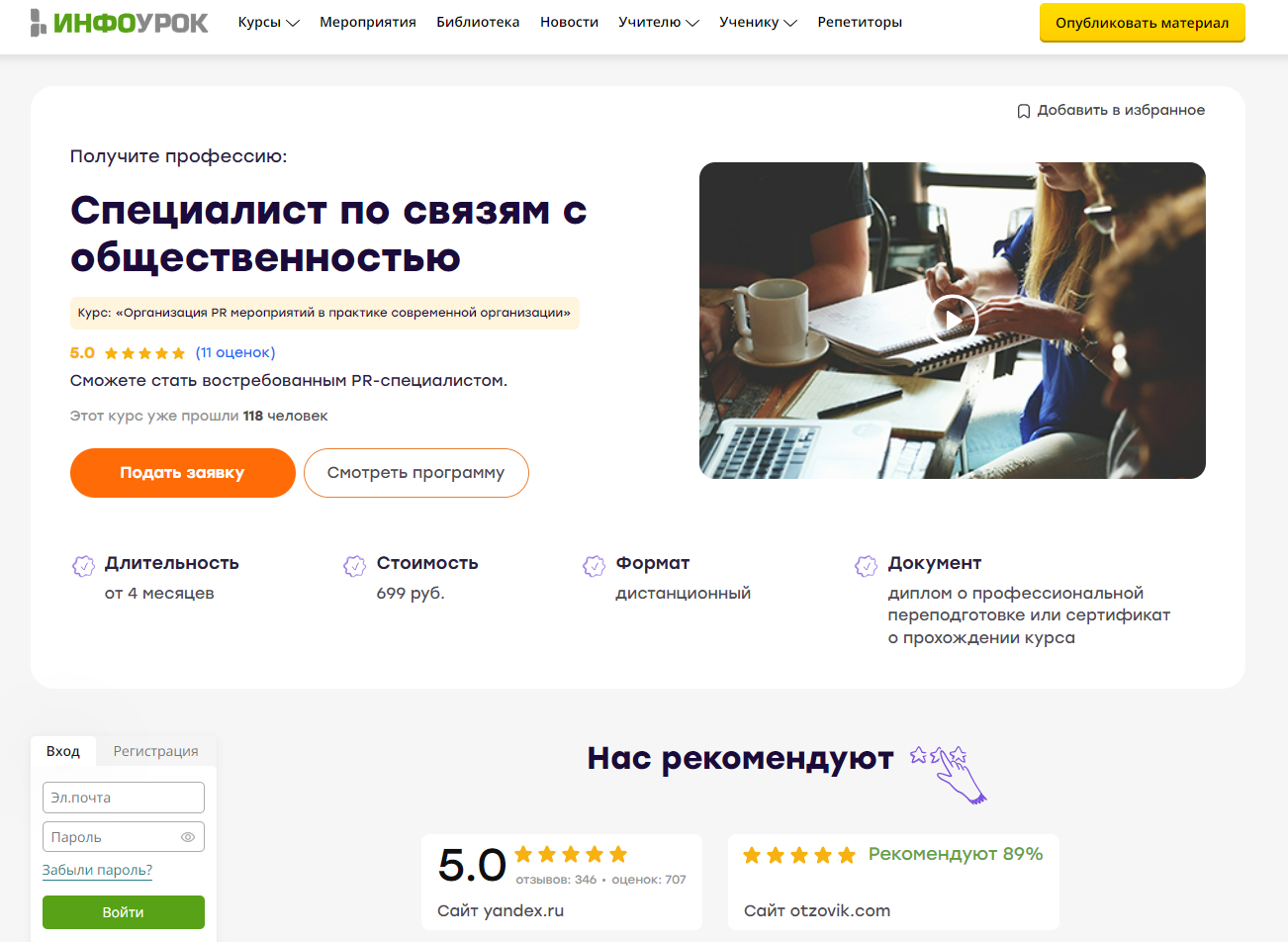1288x942 pixels.
Task: Open the Библиотека menu item
Action: 478,22
